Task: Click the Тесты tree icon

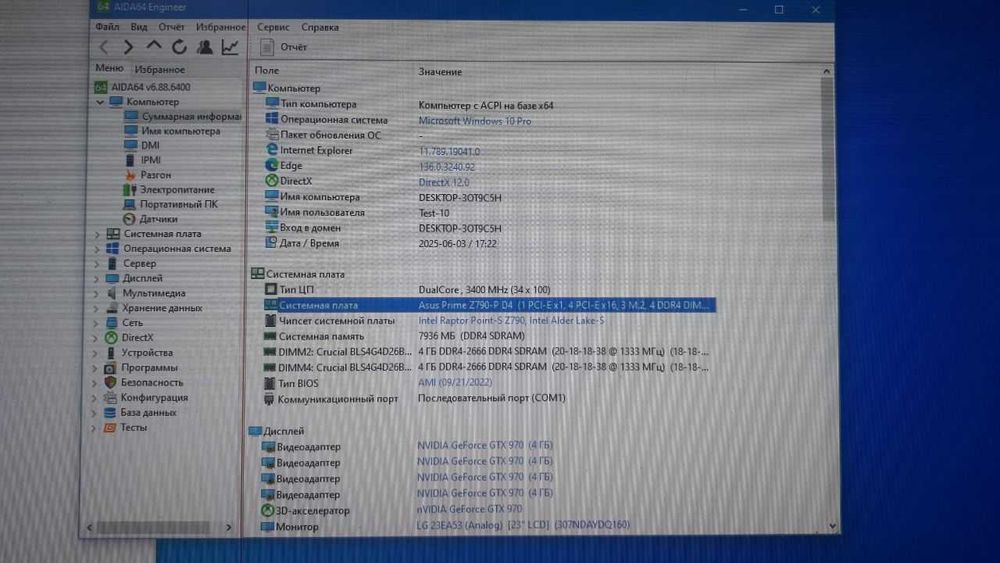Action: [109, 428]
